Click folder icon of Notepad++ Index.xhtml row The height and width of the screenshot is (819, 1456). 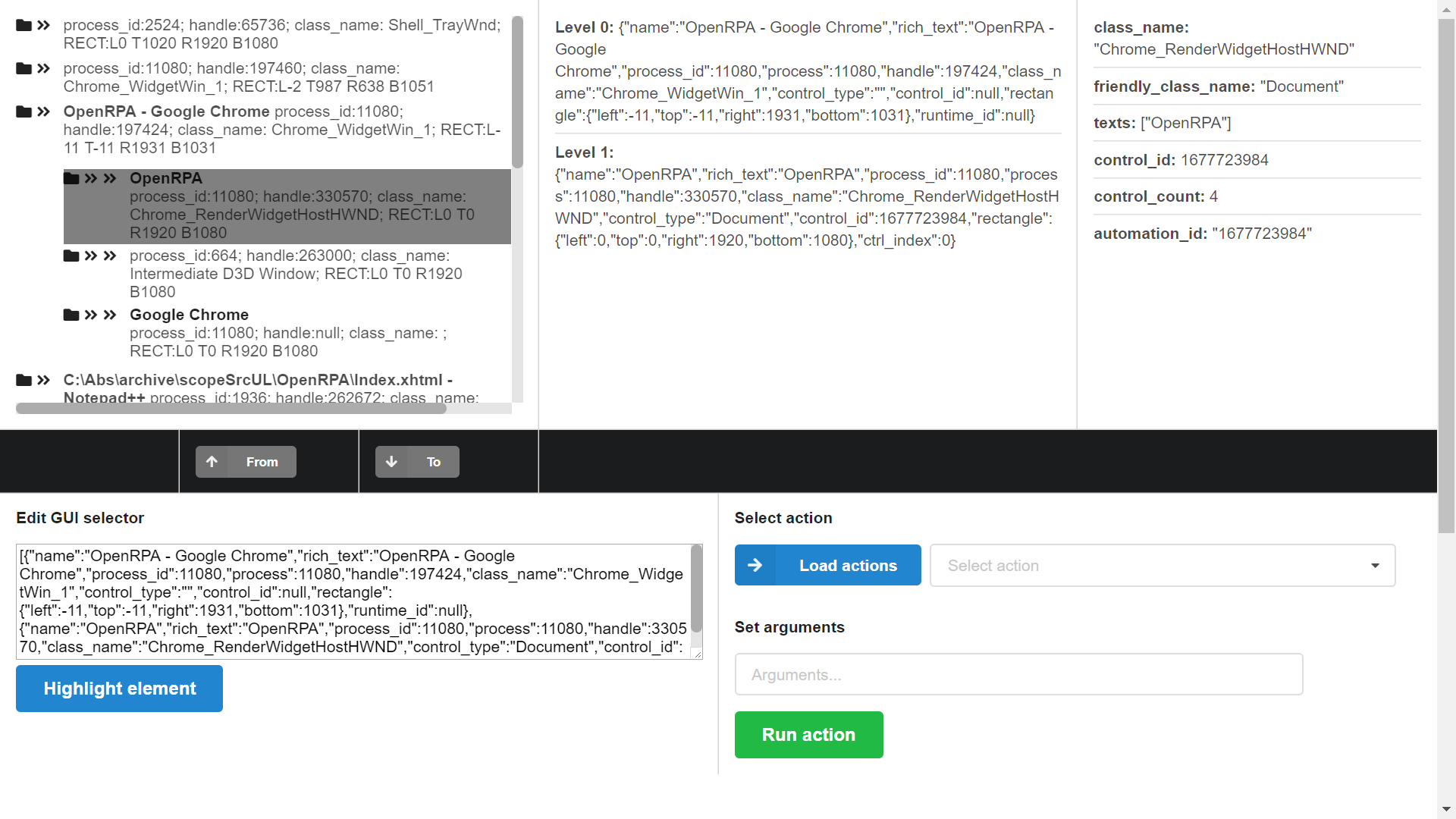click(24, 380)
